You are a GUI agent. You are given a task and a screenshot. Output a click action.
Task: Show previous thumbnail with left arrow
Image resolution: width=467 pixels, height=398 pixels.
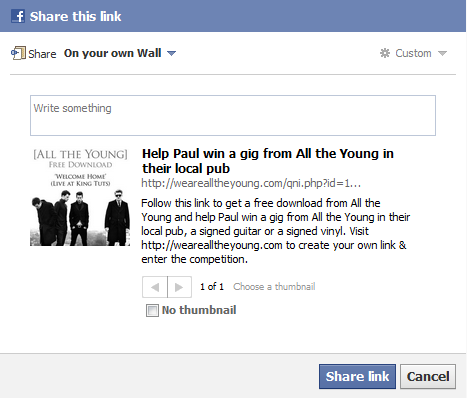[155, 287]
